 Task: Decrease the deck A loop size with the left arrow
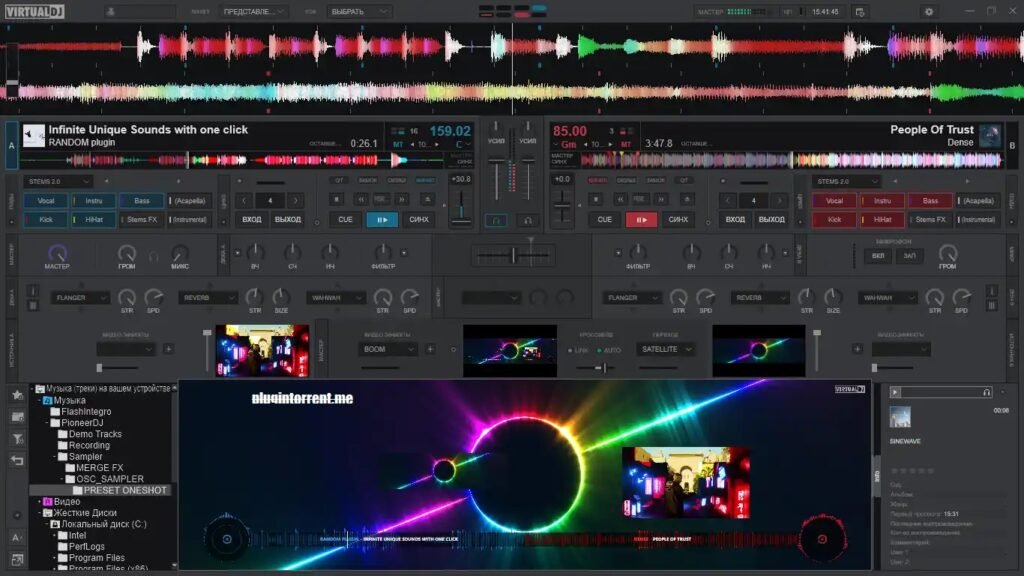(x=244, y=200)
